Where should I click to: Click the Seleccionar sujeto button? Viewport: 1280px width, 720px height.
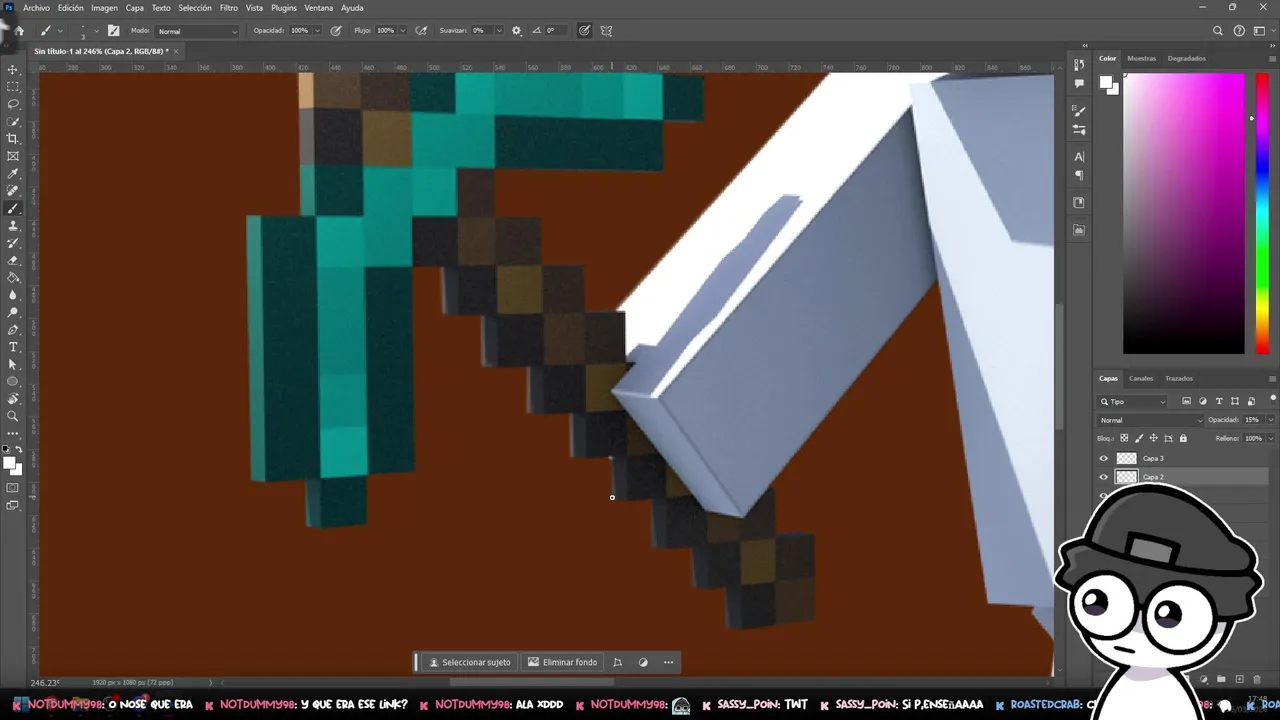470,662
